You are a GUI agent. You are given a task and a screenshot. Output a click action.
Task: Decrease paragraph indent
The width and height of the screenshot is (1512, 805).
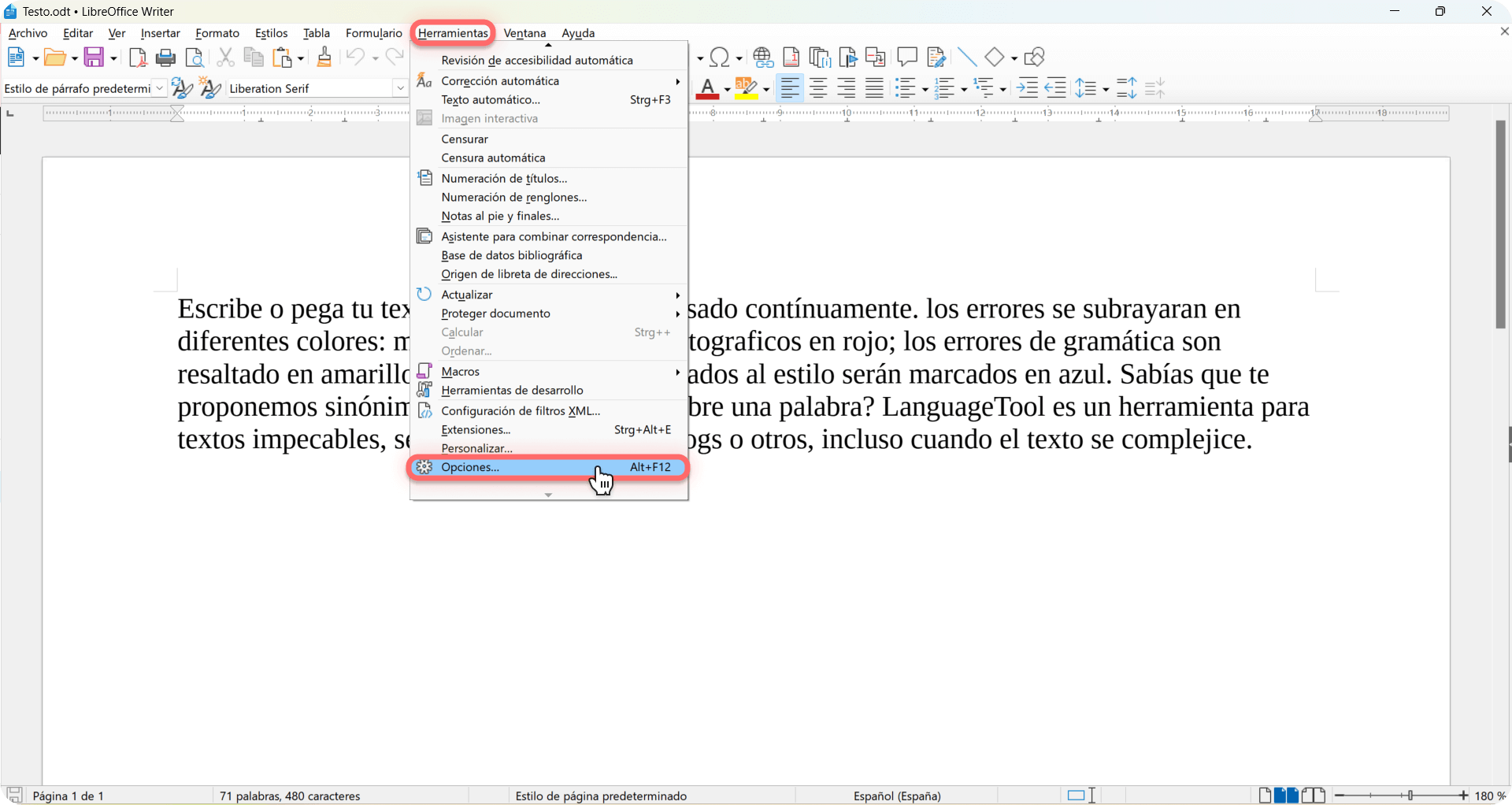tap(1055, 88)
